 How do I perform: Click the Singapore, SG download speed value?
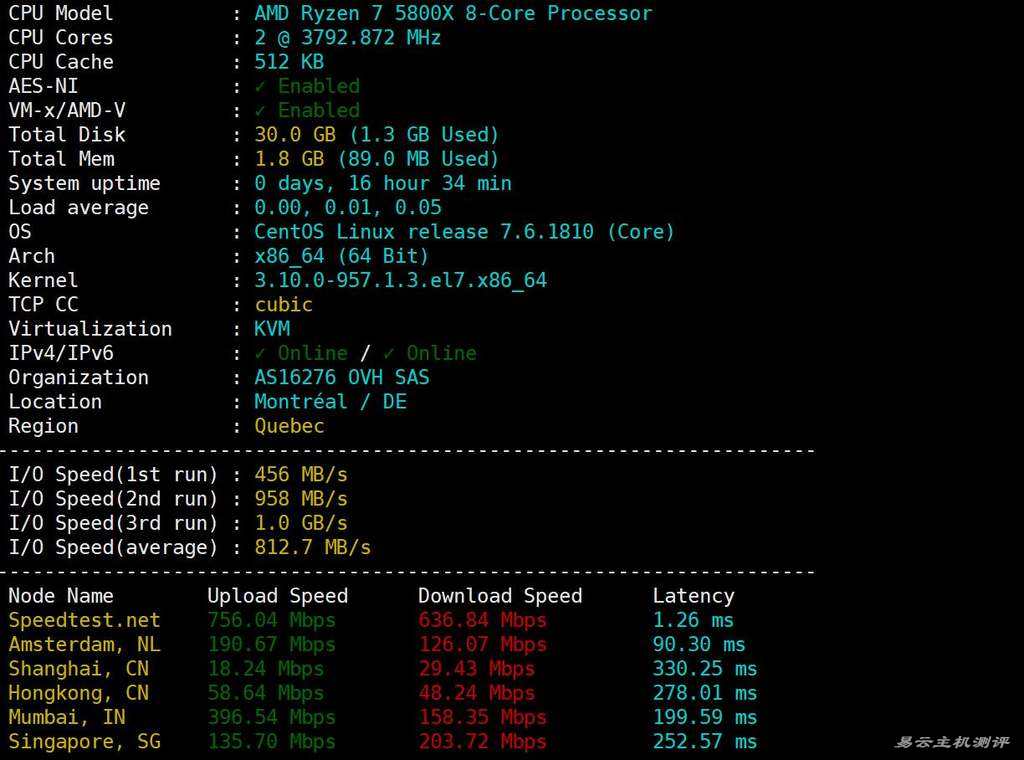point(482,741)
